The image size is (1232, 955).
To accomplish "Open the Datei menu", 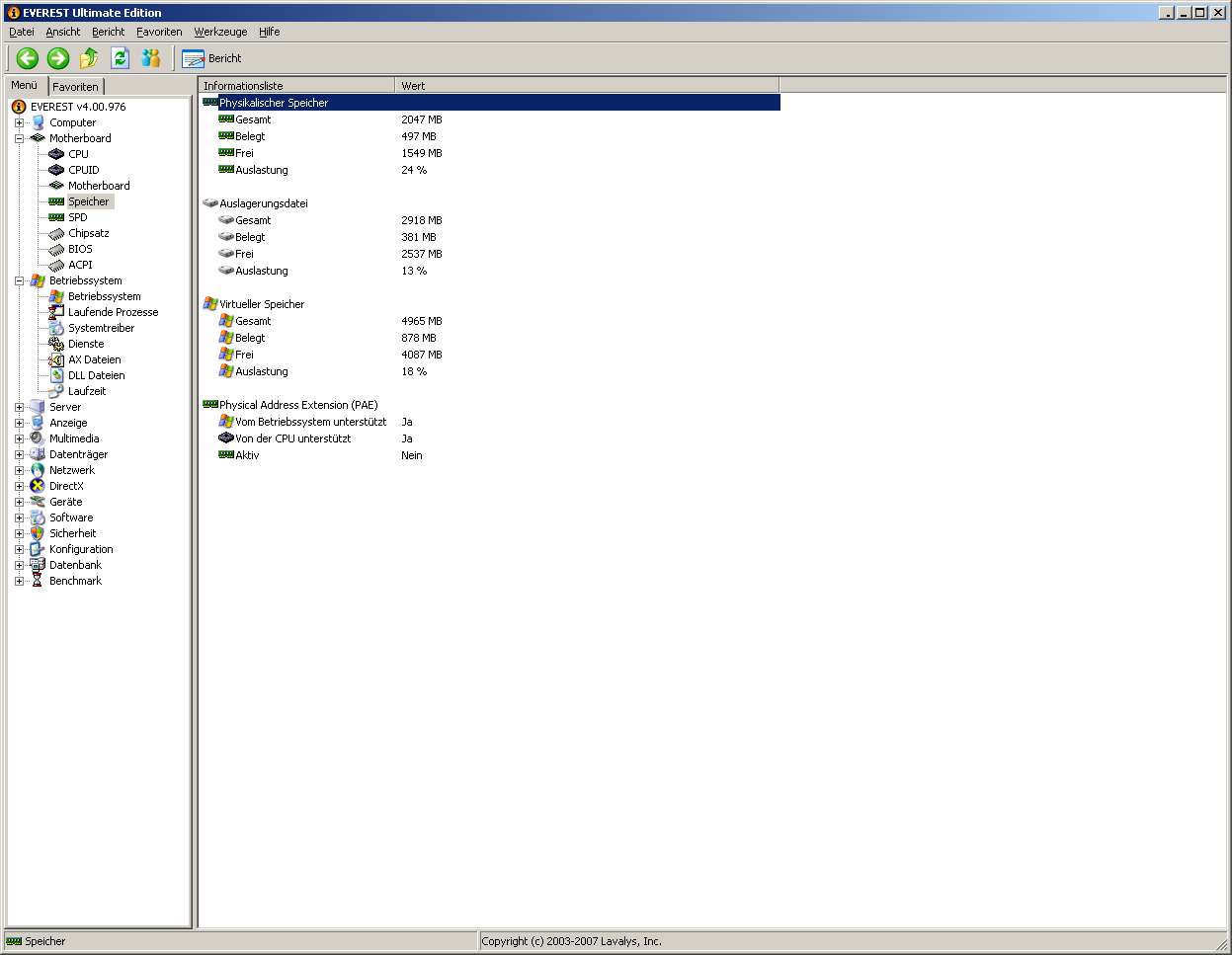I will pyautogui.click(x=22, y=32).
